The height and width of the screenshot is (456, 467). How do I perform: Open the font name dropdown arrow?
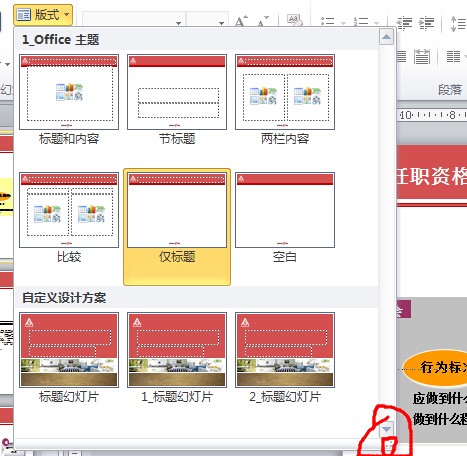coord(178,23)
